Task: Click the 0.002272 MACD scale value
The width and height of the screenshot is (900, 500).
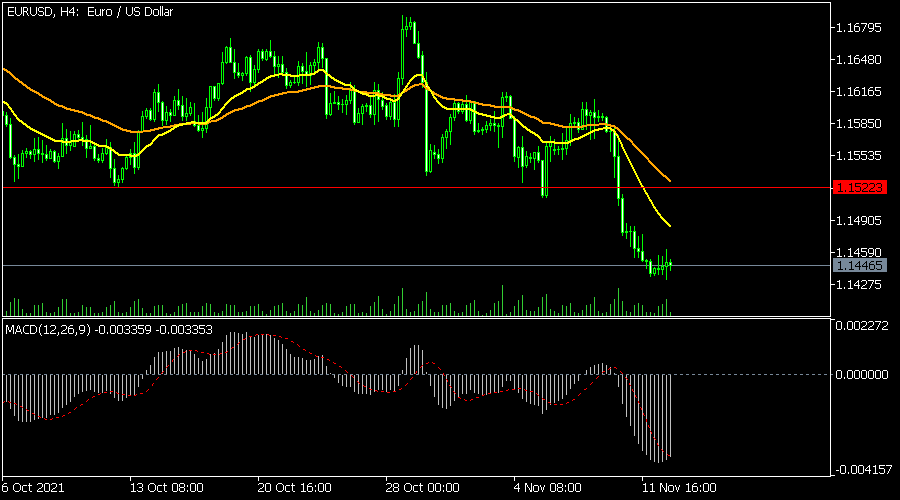Action: [x=862, y=325]
